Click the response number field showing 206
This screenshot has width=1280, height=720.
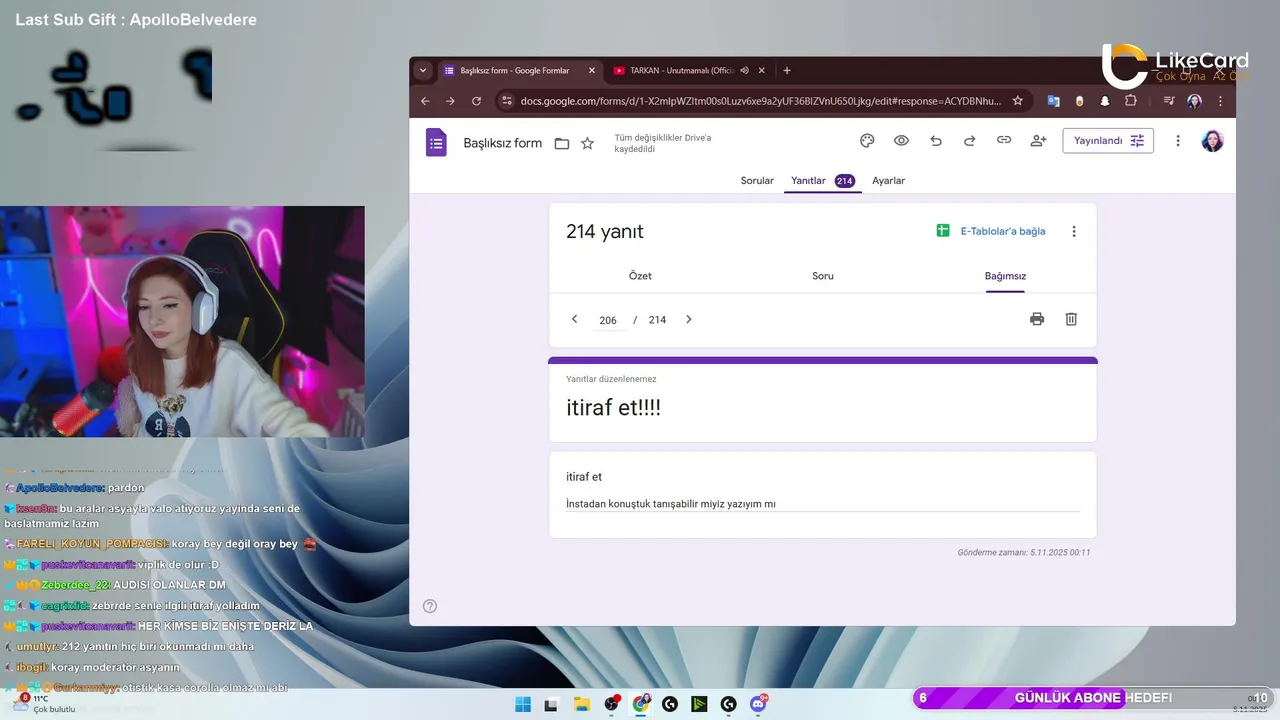608,320
